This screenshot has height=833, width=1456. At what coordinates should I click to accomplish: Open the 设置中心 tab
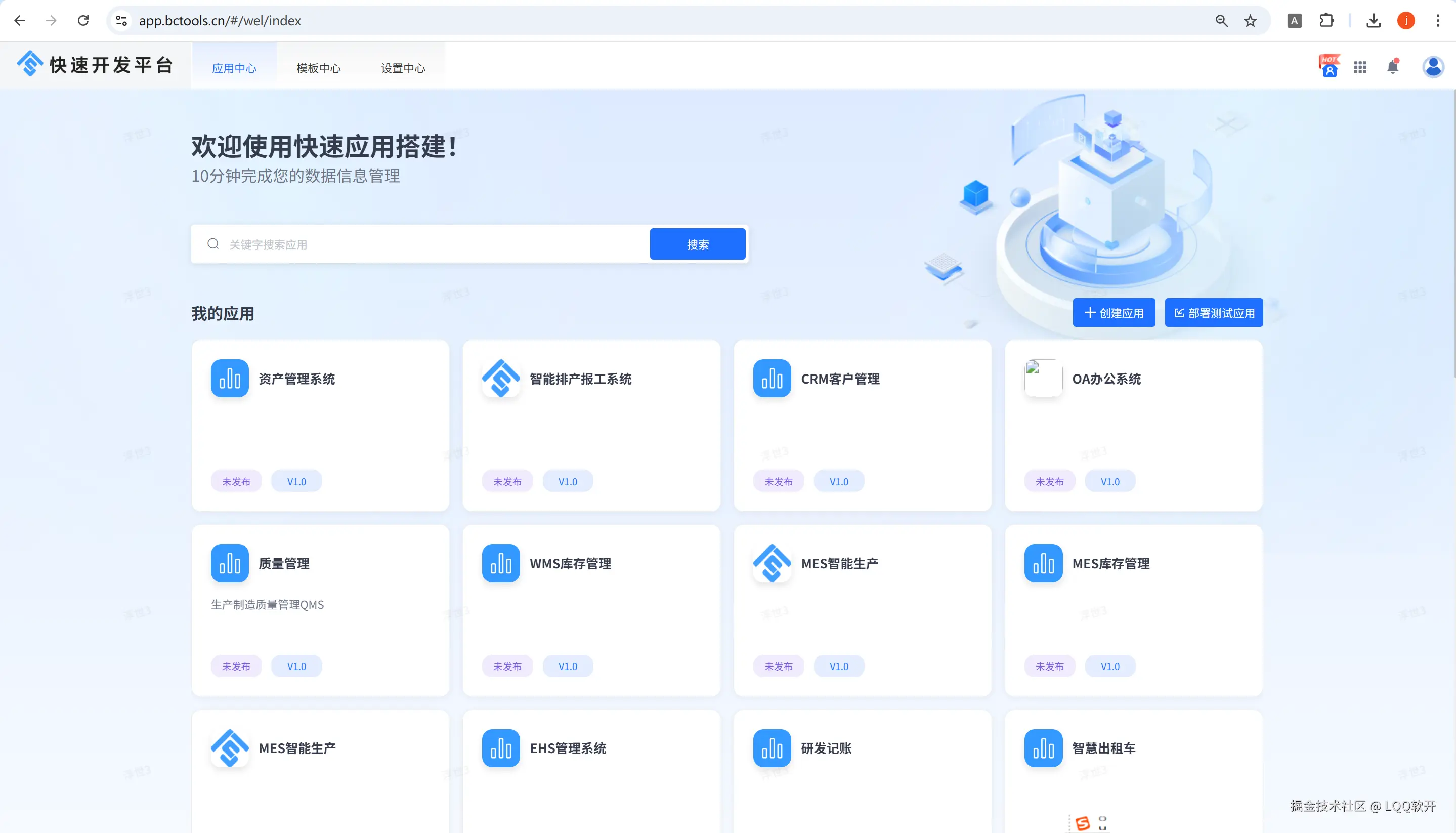(403, 68)
